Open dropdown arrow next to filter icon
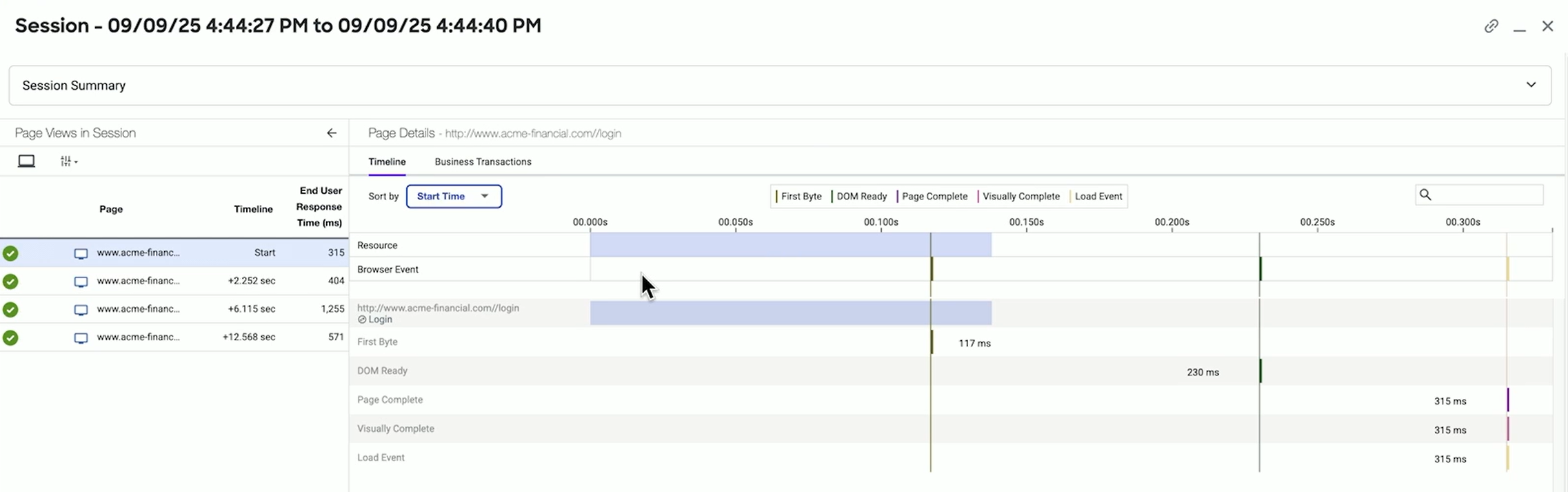This screenshot has width=1568, height=492. coord(76,162)
